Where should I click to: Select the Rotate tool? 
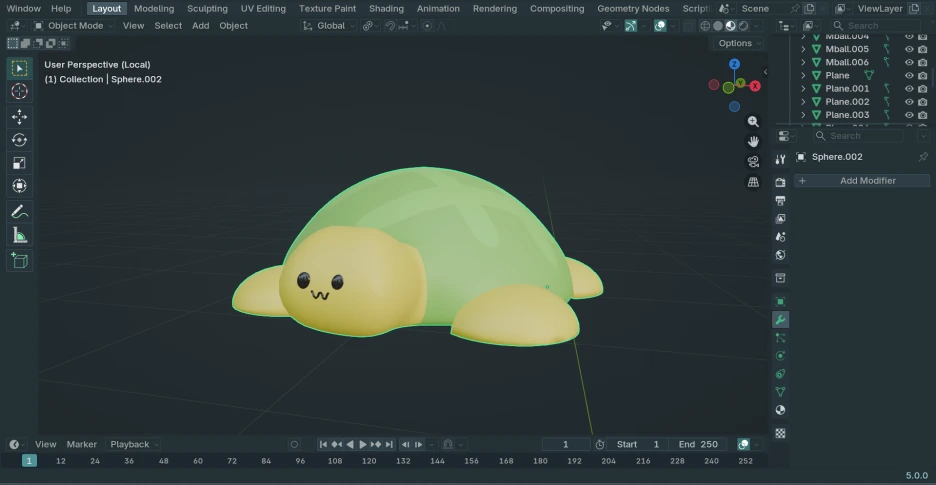tap(19, 140)
